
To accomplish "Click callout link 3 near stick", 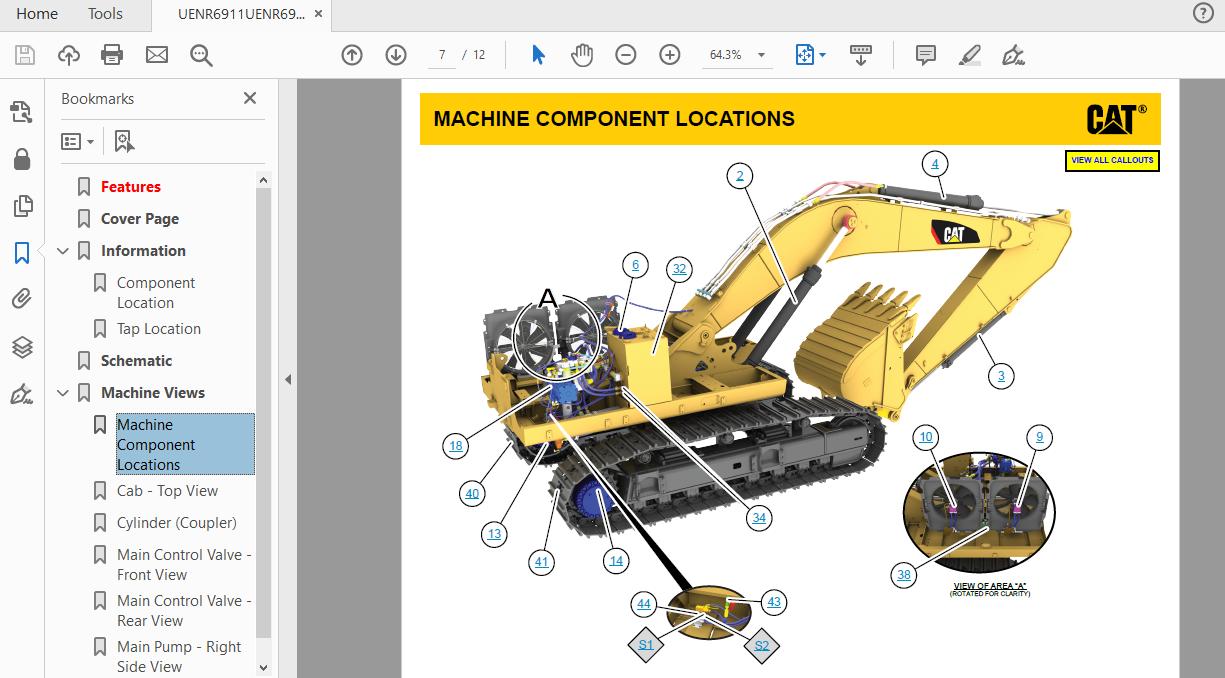I will point(1001,376).
